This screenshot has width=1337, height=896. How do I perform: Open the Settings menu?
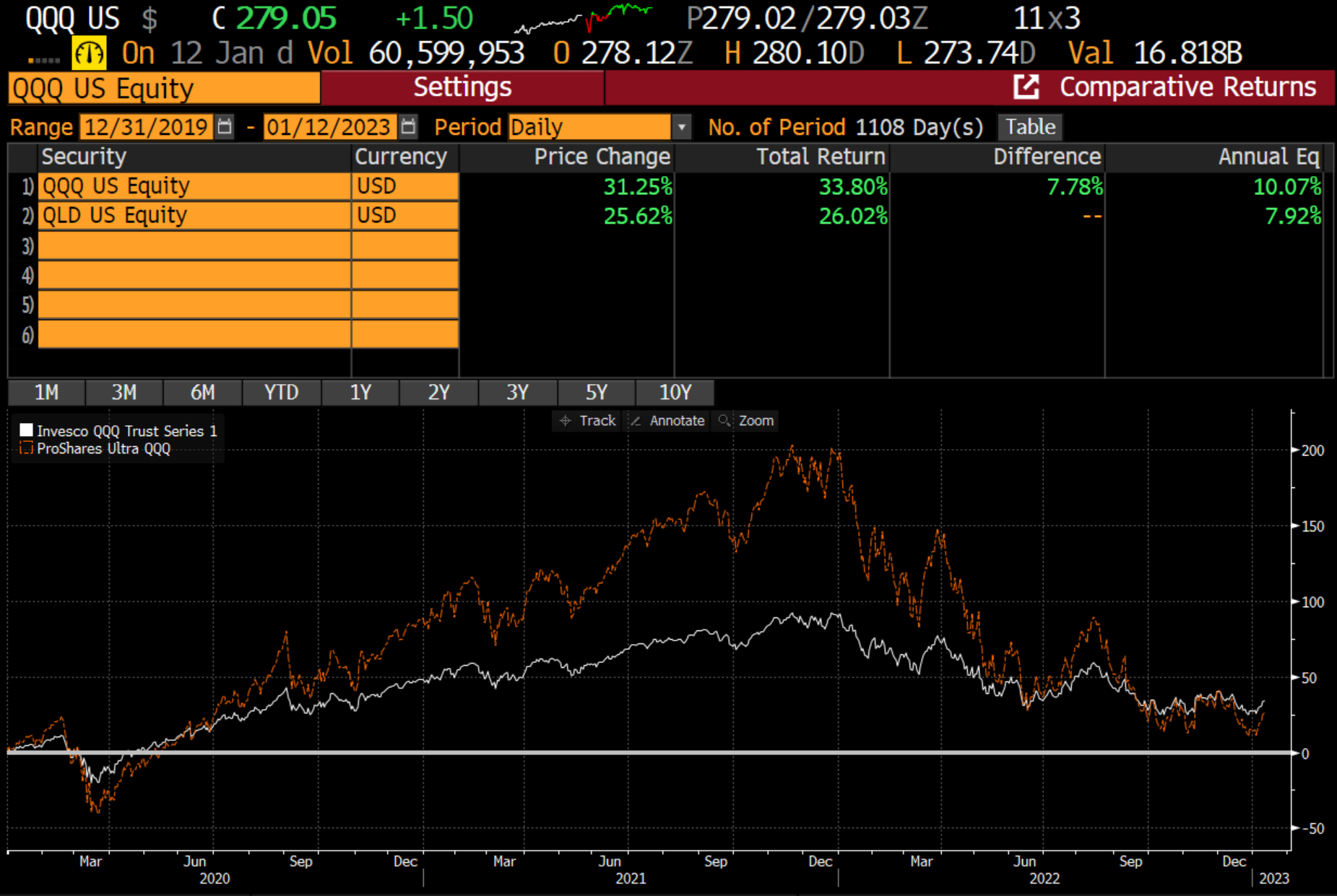(x=462, y=87)
